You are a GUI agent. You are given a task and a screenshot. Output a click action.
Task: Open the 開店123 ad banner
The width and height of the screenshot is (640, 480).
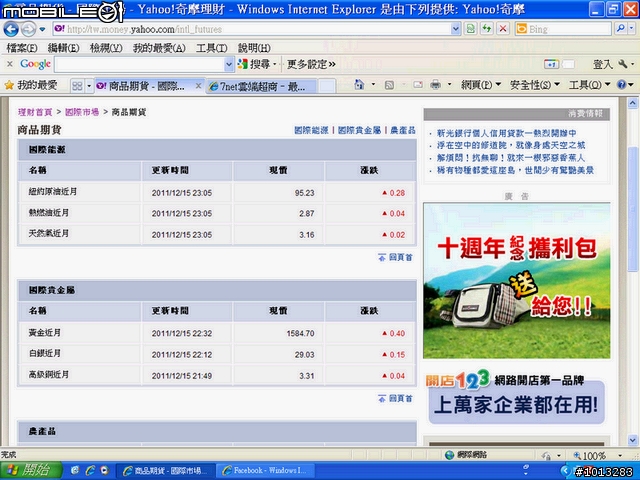517,397
